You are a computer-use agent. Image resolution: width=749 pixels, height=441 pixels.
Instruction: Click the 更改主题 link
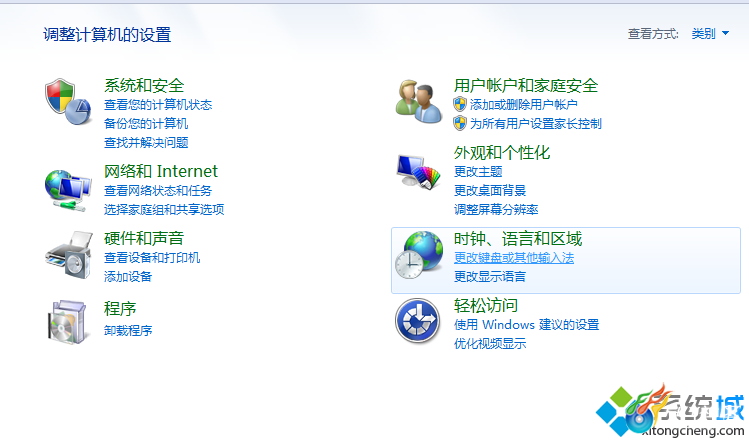point(478,172)
